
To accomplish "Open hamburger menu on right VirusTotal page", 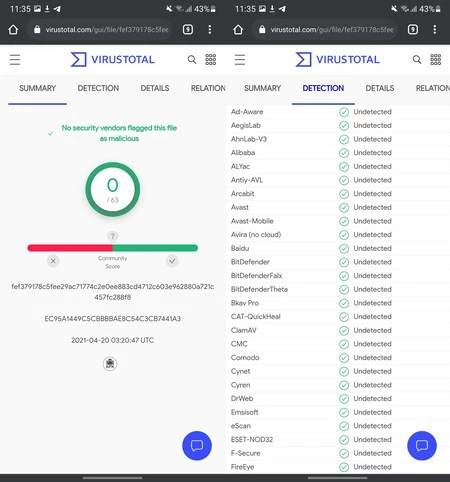I will 240,60.
